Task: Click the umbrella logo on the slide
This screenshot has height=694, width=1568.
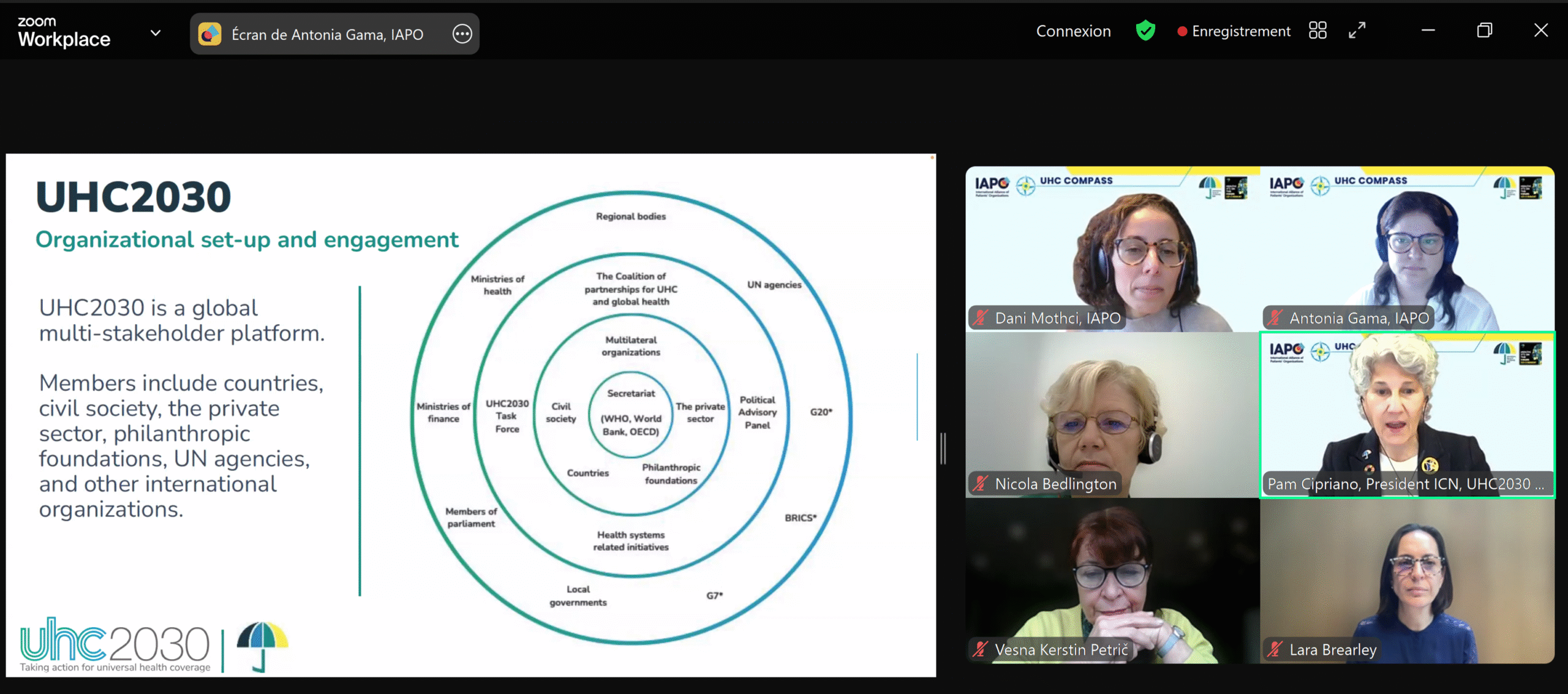Action: pyautogui.click(x=262, y=647)
